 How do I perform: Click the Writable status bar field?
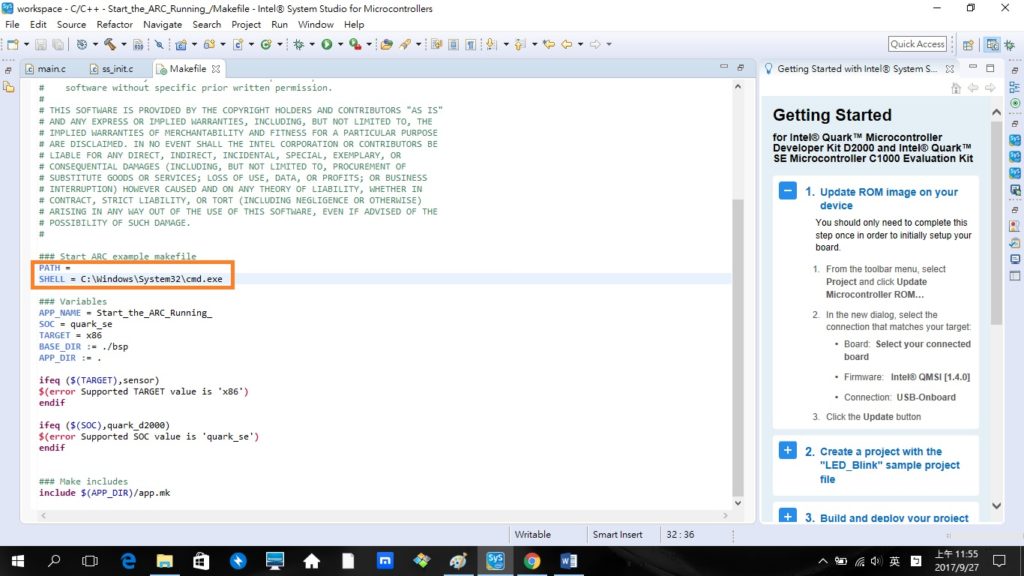(x=532, y=534)
